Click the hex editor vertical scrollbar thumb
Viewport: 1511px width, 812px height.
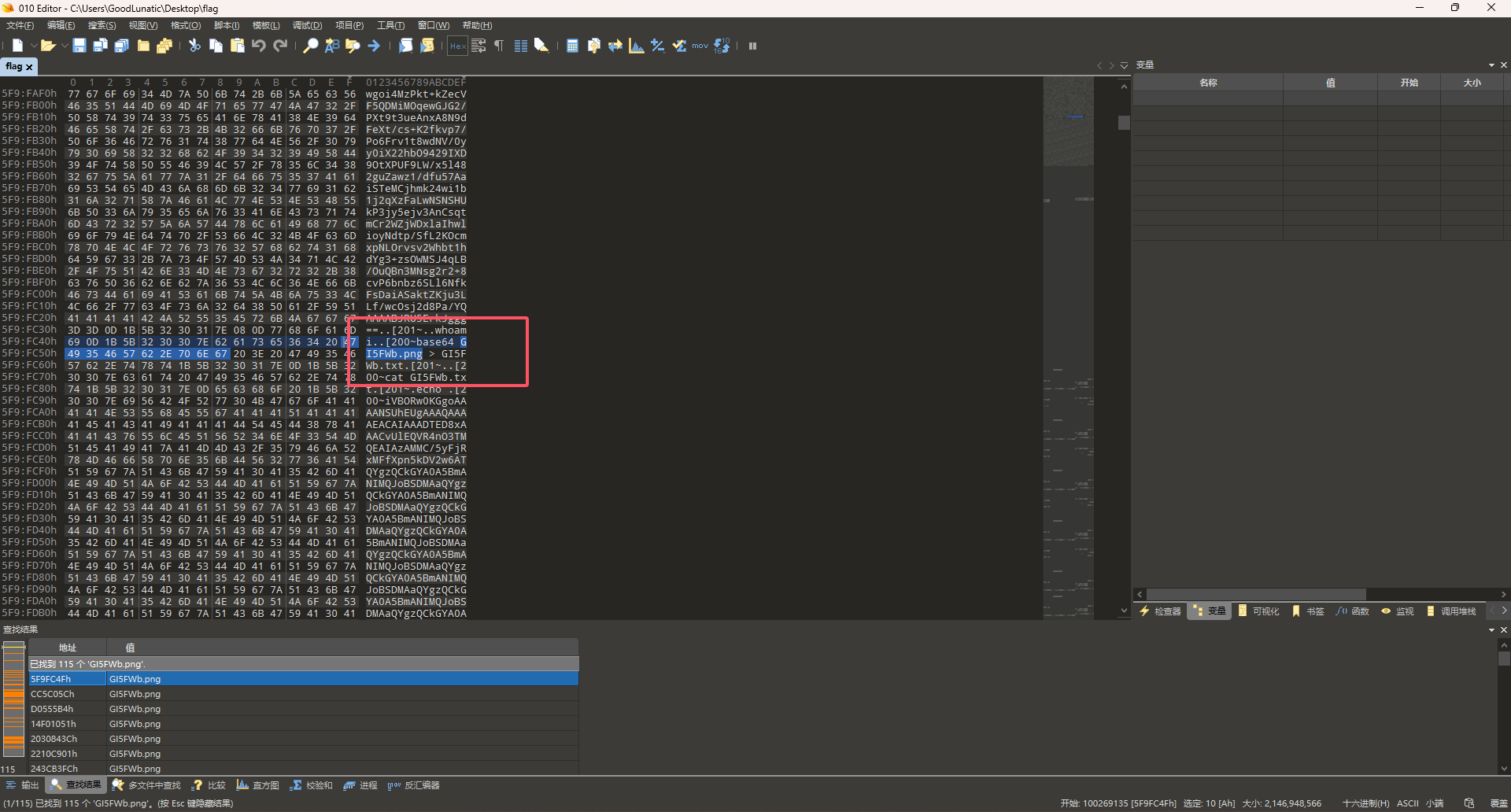coord(1124,123)
